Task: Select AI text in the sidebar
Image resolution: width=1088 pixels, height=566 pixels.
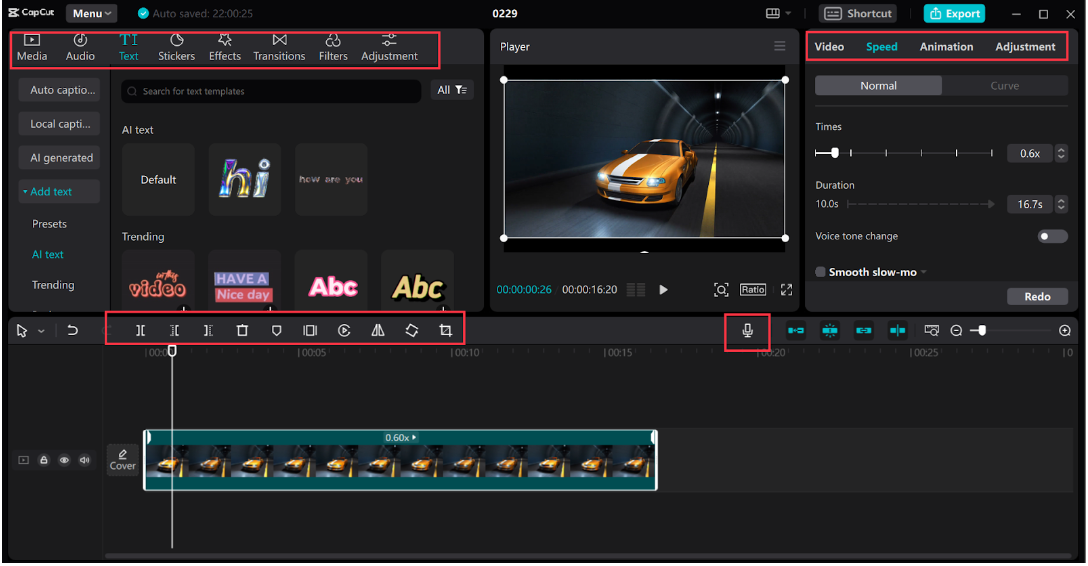Action: coord(47,255)
